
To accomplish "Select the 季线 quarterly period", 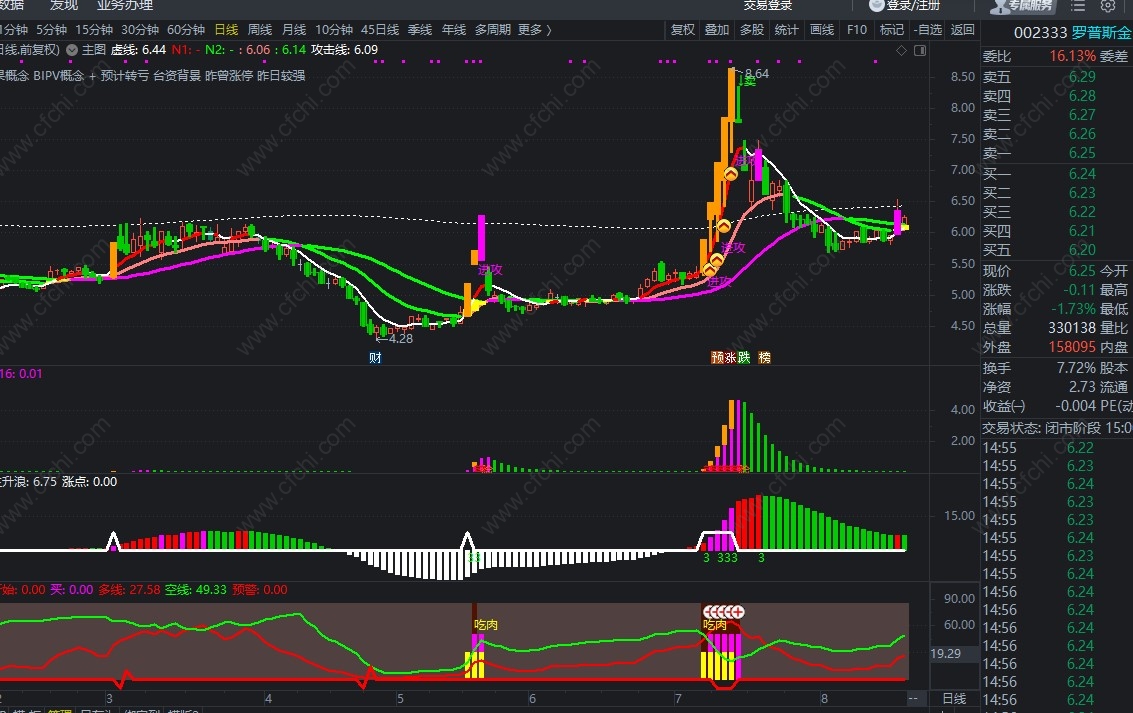I will (x=420, y=30).
